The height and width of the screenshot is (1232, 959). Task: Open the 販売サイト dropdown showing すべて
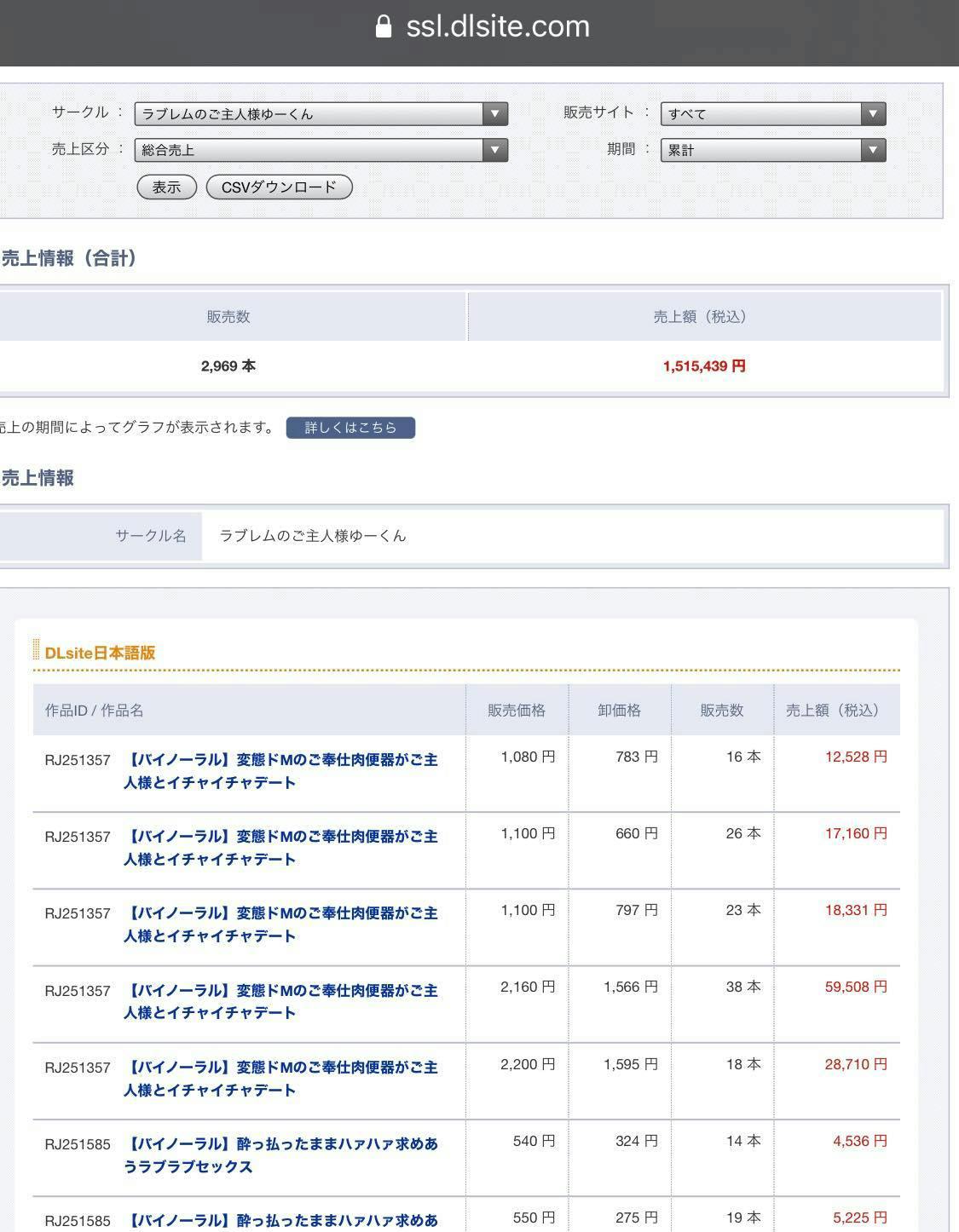[x=773, y=113]
